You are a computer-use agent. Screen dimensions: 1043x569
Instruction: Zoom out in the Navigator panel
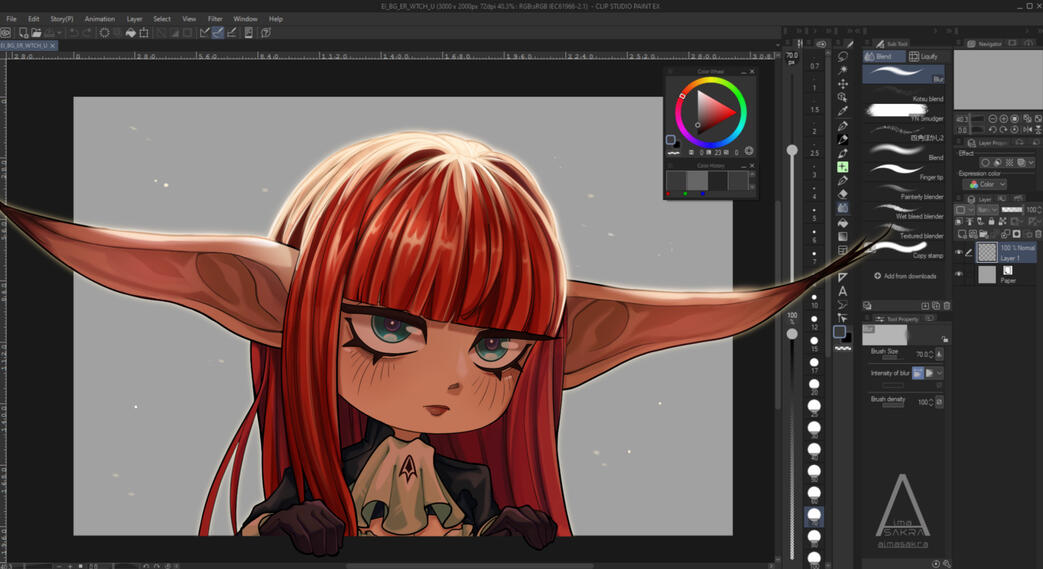(992, 118)
